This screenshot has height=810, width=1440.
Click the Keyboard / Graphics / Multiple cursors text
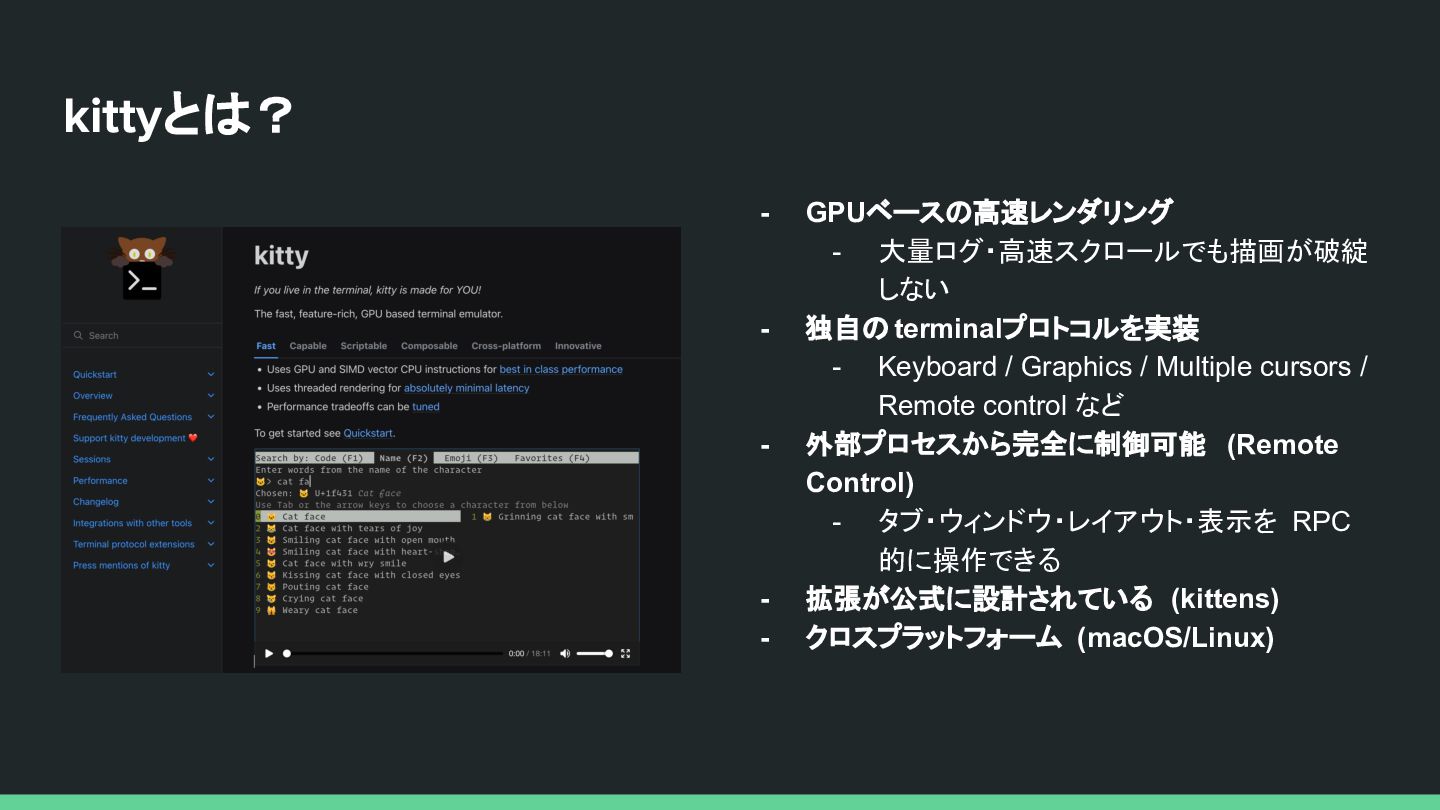[x=1123, y=367]
